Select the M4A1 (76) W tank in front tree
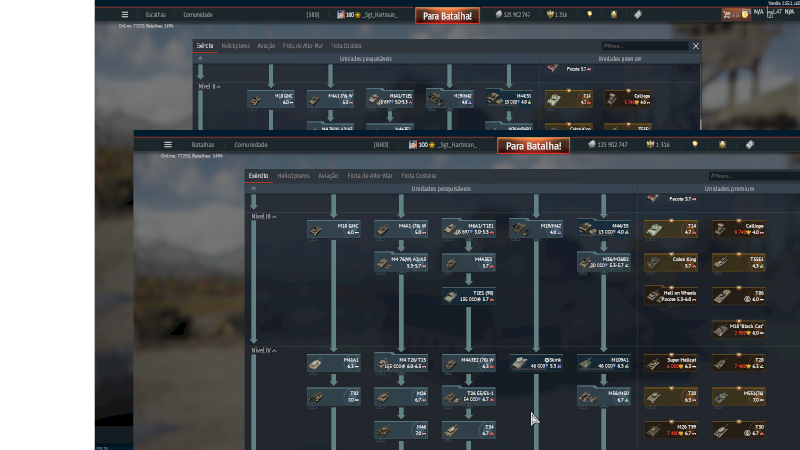The image size is (800, 450). 401,229
